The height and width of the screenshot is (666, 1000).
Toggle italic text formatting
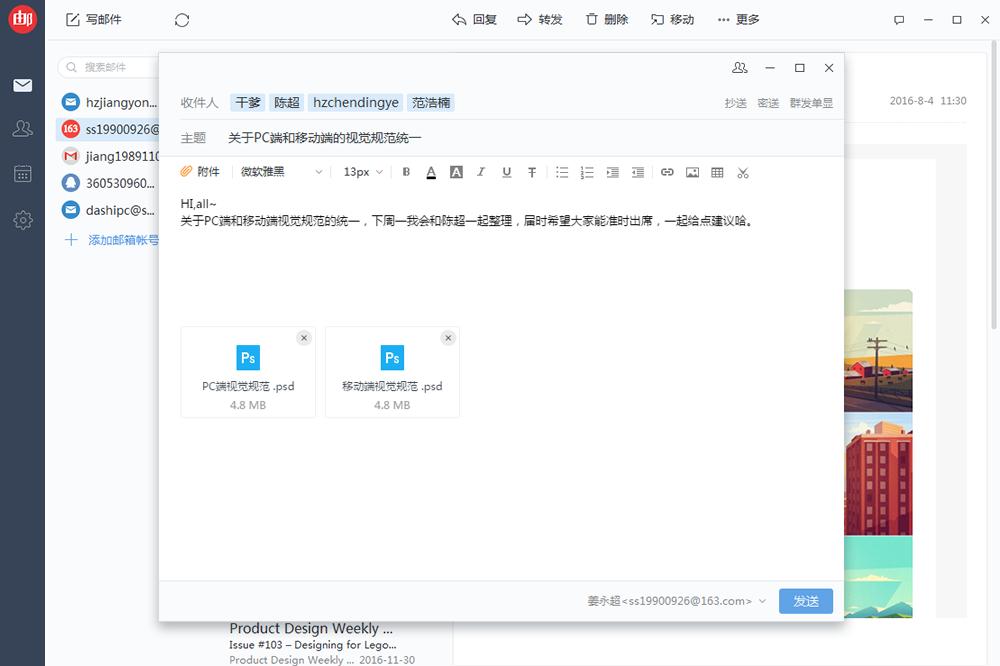[x=481, y=172]
